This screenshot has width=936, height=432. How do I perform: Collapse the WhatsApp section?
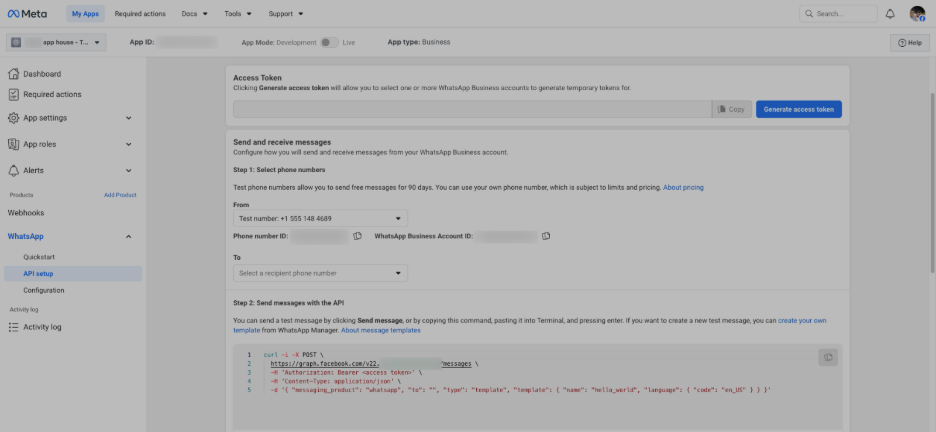pyautogui.click(x=128, y=237)
